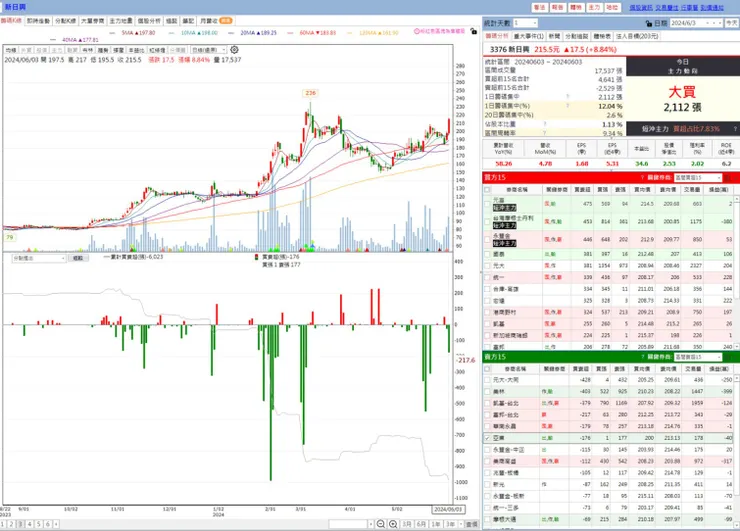740x531 pixels.
Task: Toggle checkbox for 港商野村 broker row
Action: 487,312
